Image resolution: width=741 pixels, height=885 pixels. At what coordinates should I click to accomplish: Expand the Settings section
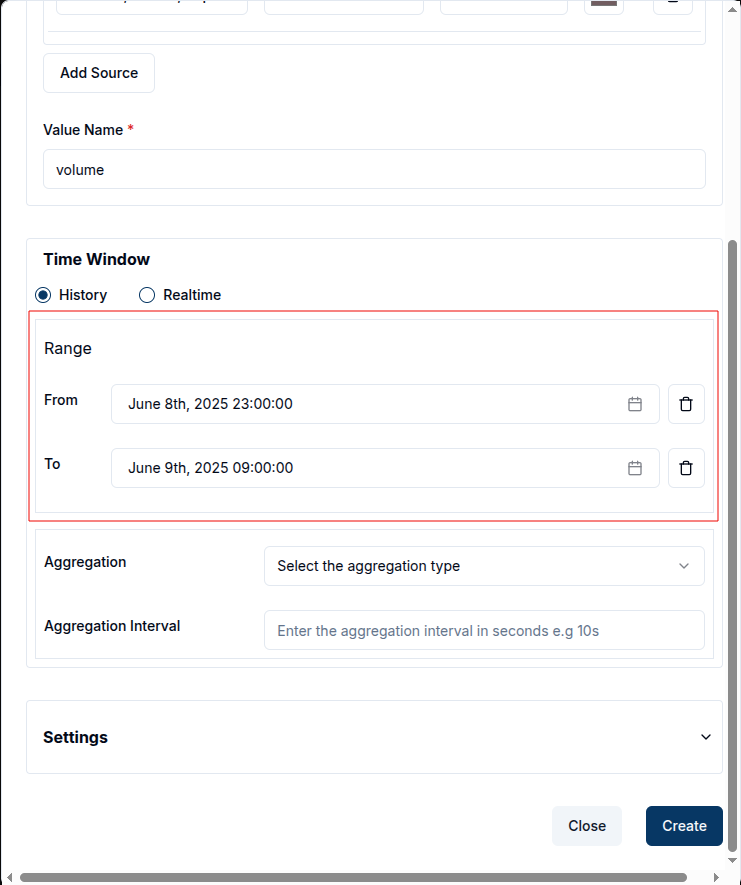(x=374, y=737)
